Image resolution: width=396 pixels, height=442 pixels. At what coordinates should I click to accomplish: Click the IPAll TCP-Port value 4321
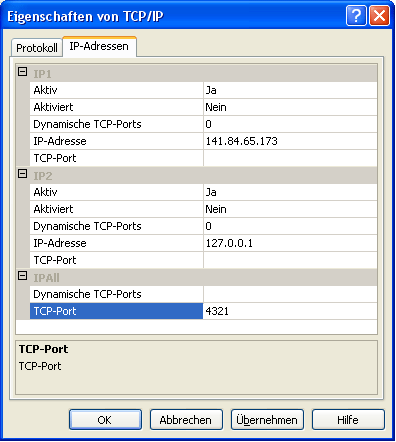coord(290,311)
